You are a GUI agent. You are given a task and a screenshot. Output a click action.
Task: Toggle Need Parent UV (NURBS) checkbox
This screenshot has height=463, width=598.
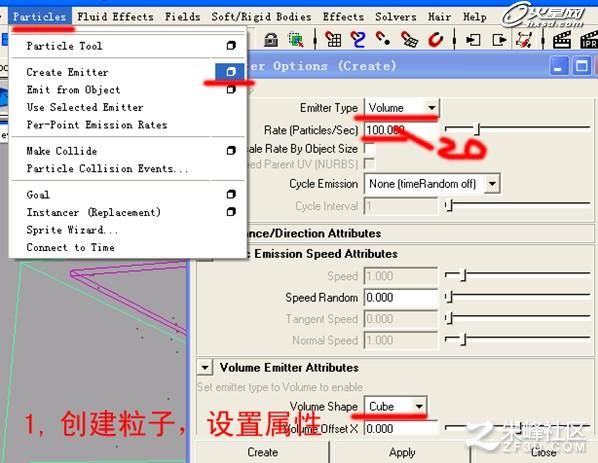click(x=369, y=164)
